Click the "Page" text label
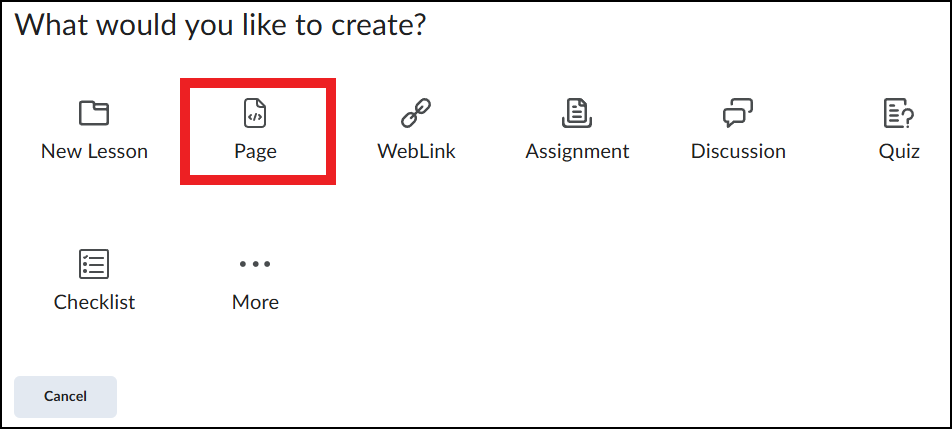 [255, 152]
